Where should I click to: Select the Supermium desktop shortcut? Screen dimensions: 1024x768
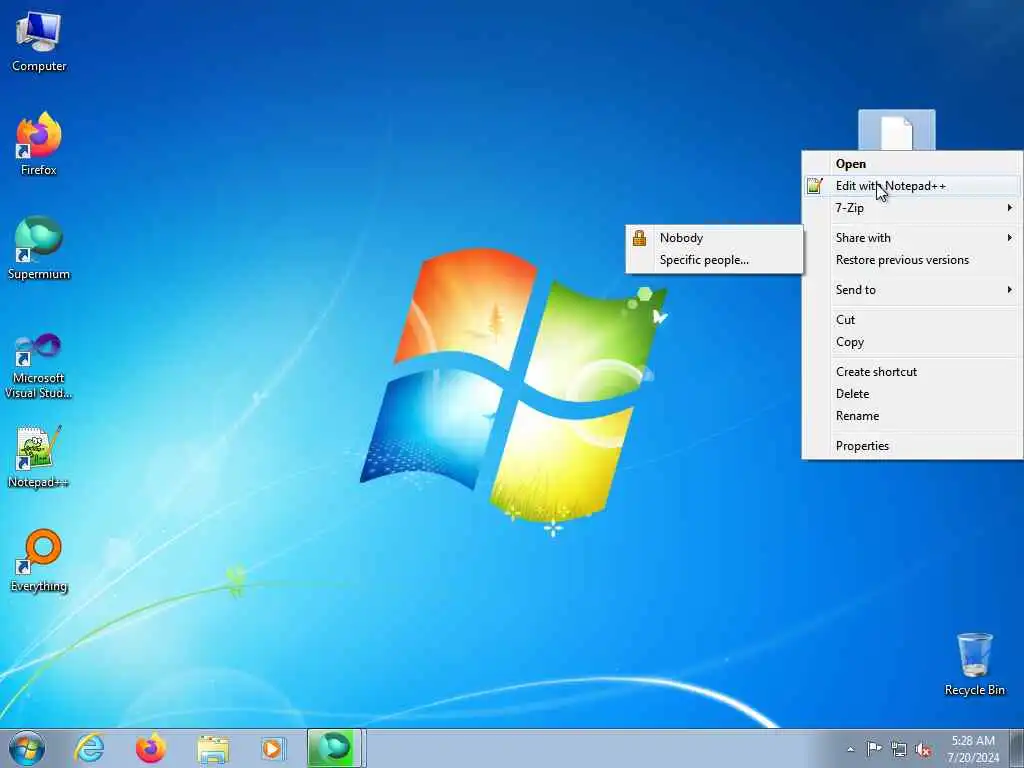(39, 248)
